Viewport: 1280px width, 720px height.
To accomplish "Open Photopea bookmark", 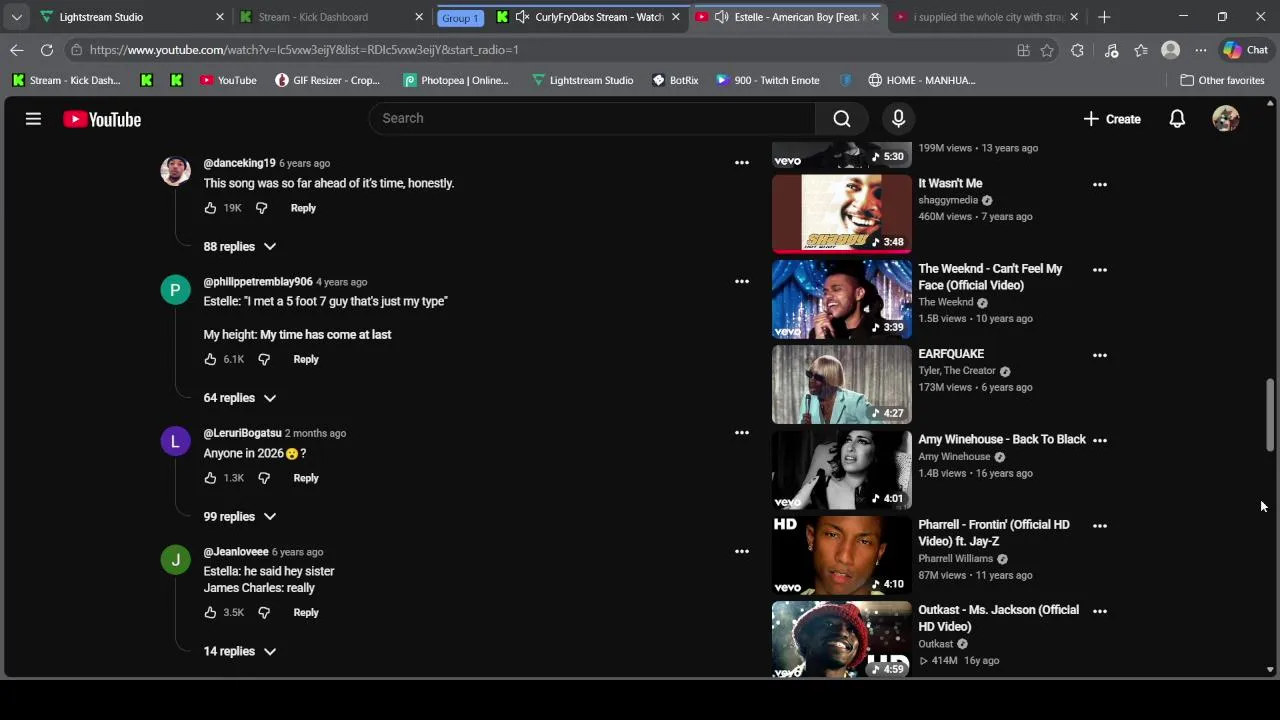I will pyautogui.click(x=455, y=80).
